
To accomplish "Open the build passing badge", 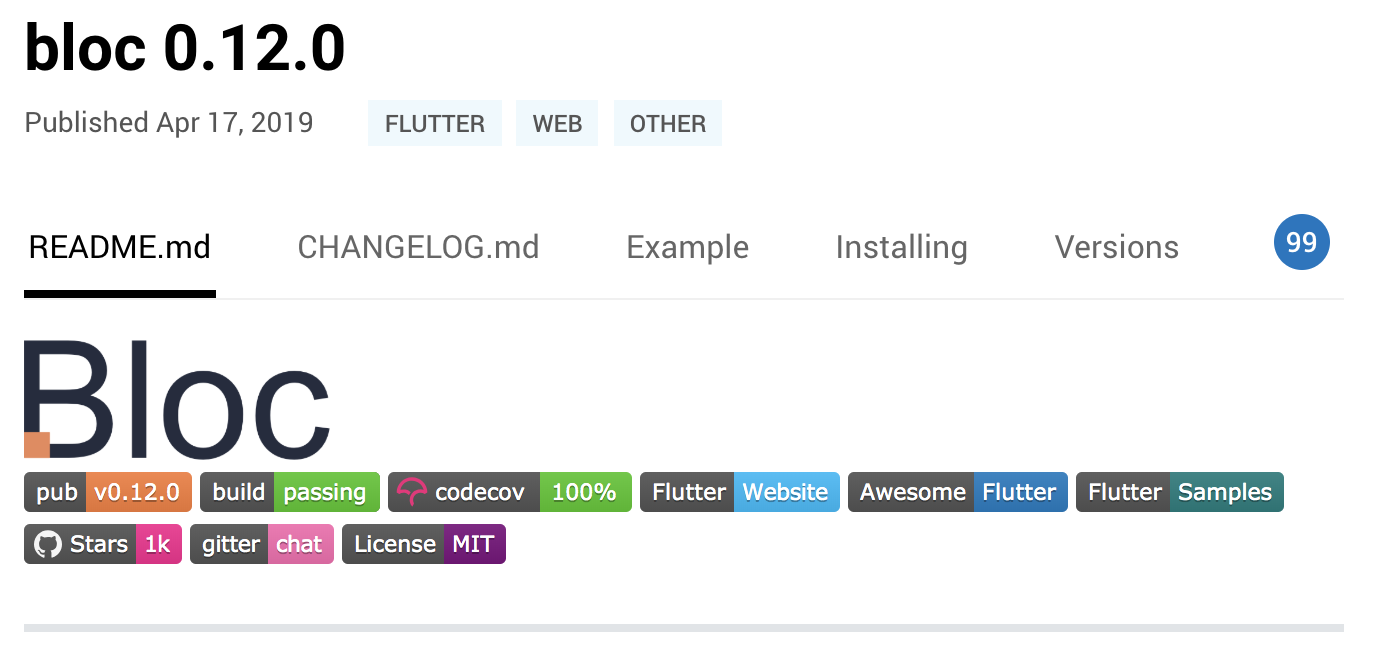I will click(290, 492).
